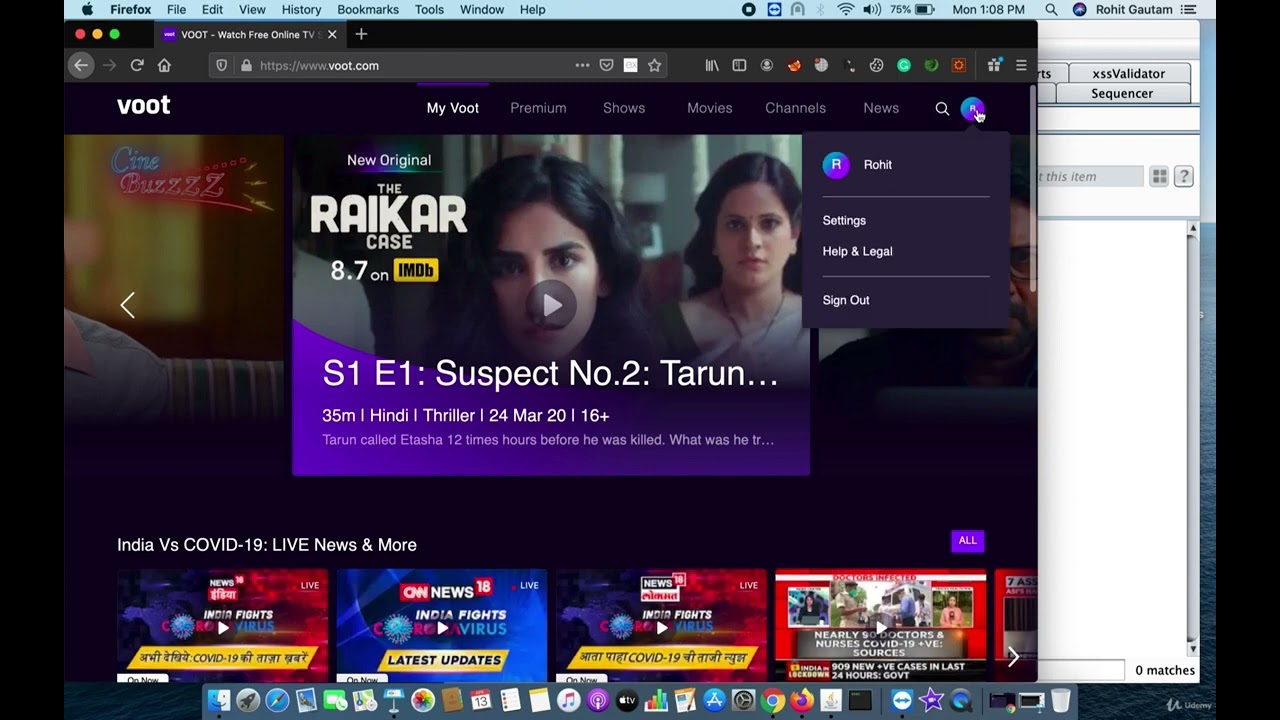Switch to Premium section
Screen dimensions: 1280x720
(x=538, y=108)
